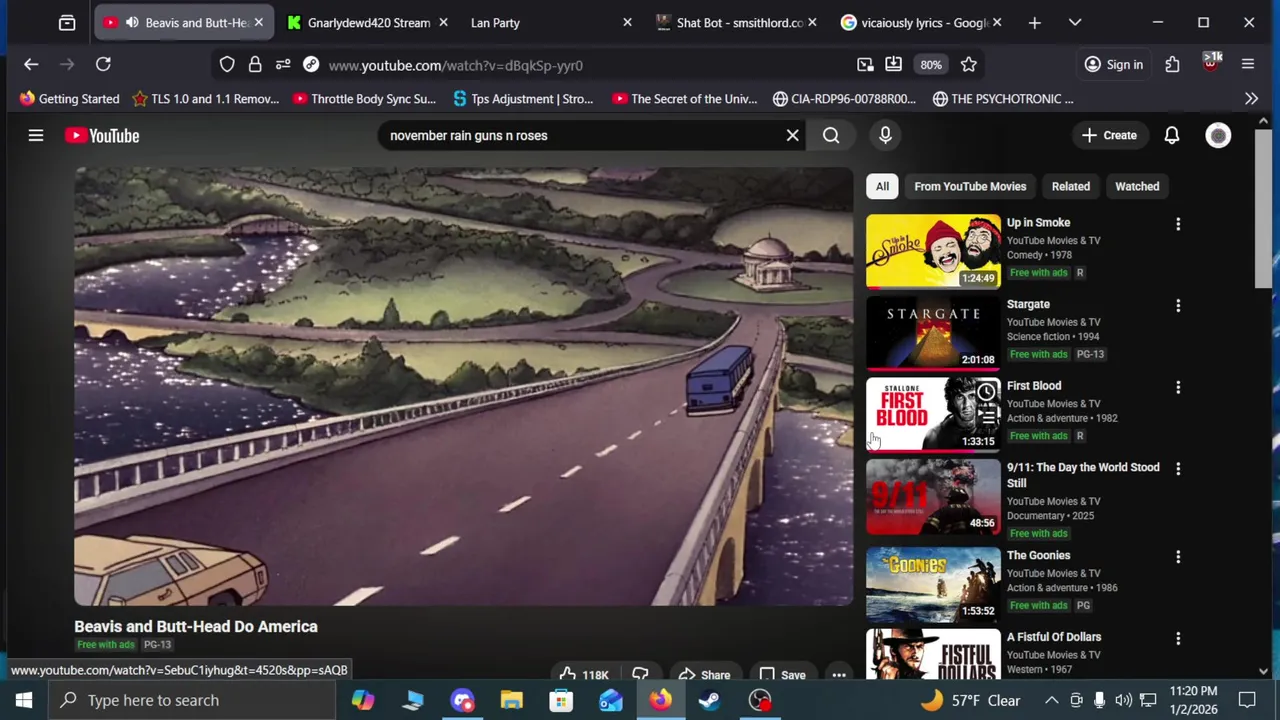
Task: Open Tps Adjustment bookmark
Action: point(523,98)
